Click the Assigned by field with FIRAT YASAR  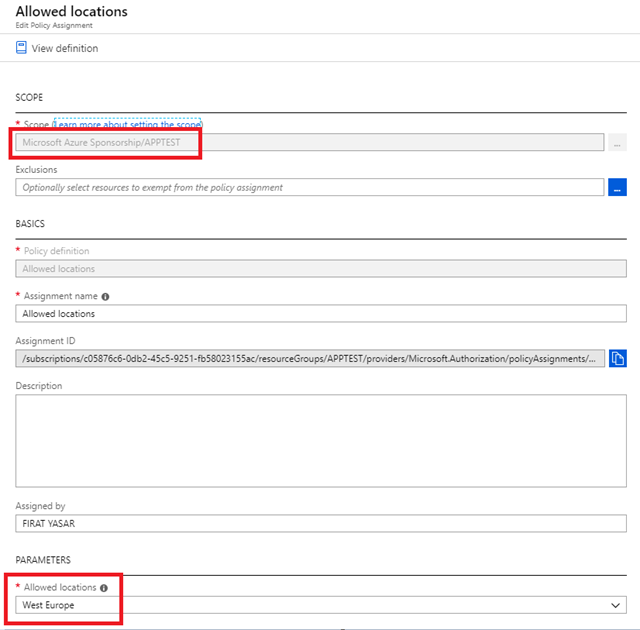[x=320, y=523]
